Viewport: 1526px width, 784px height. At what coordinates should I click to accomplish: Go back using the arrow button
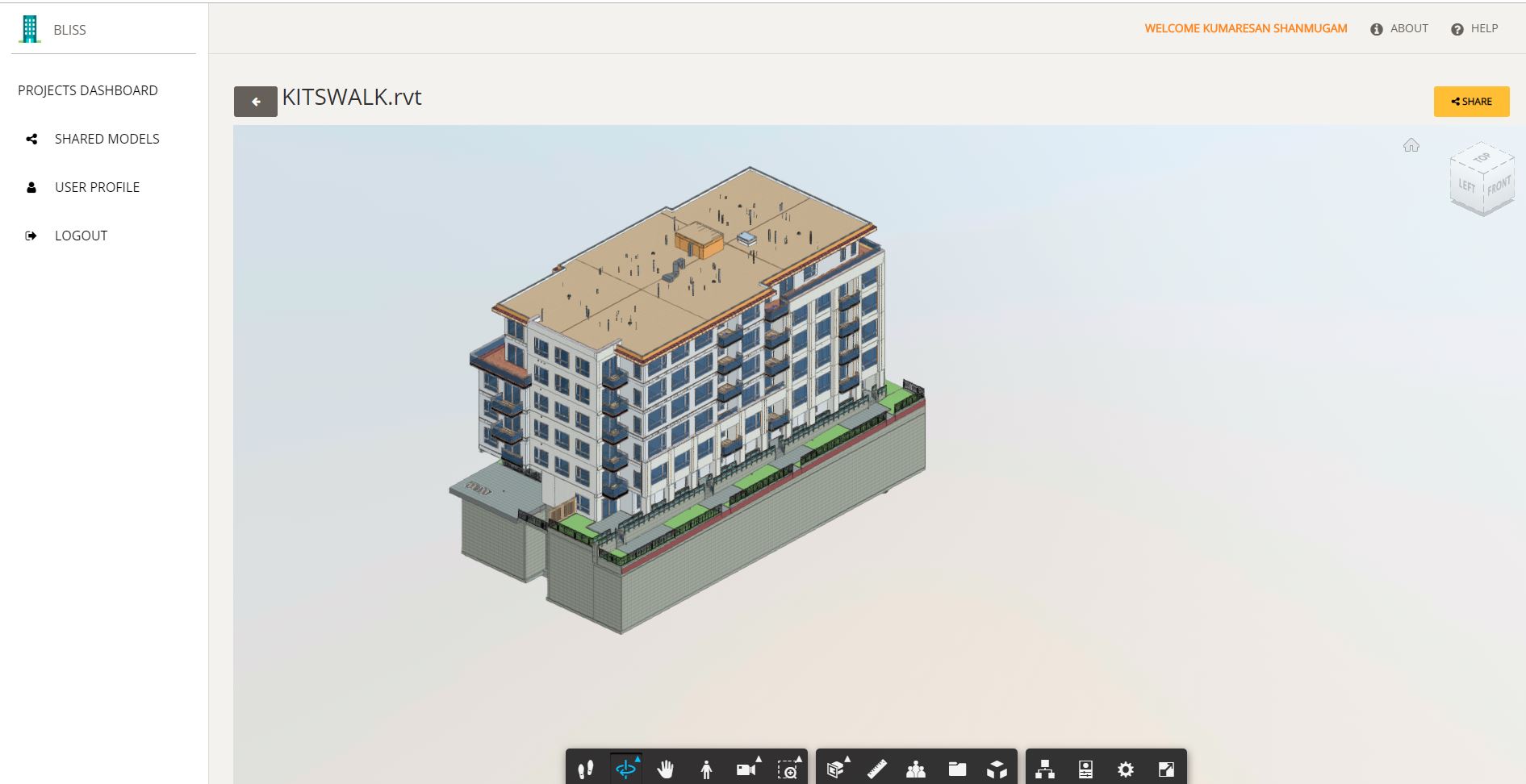[256, 102]
